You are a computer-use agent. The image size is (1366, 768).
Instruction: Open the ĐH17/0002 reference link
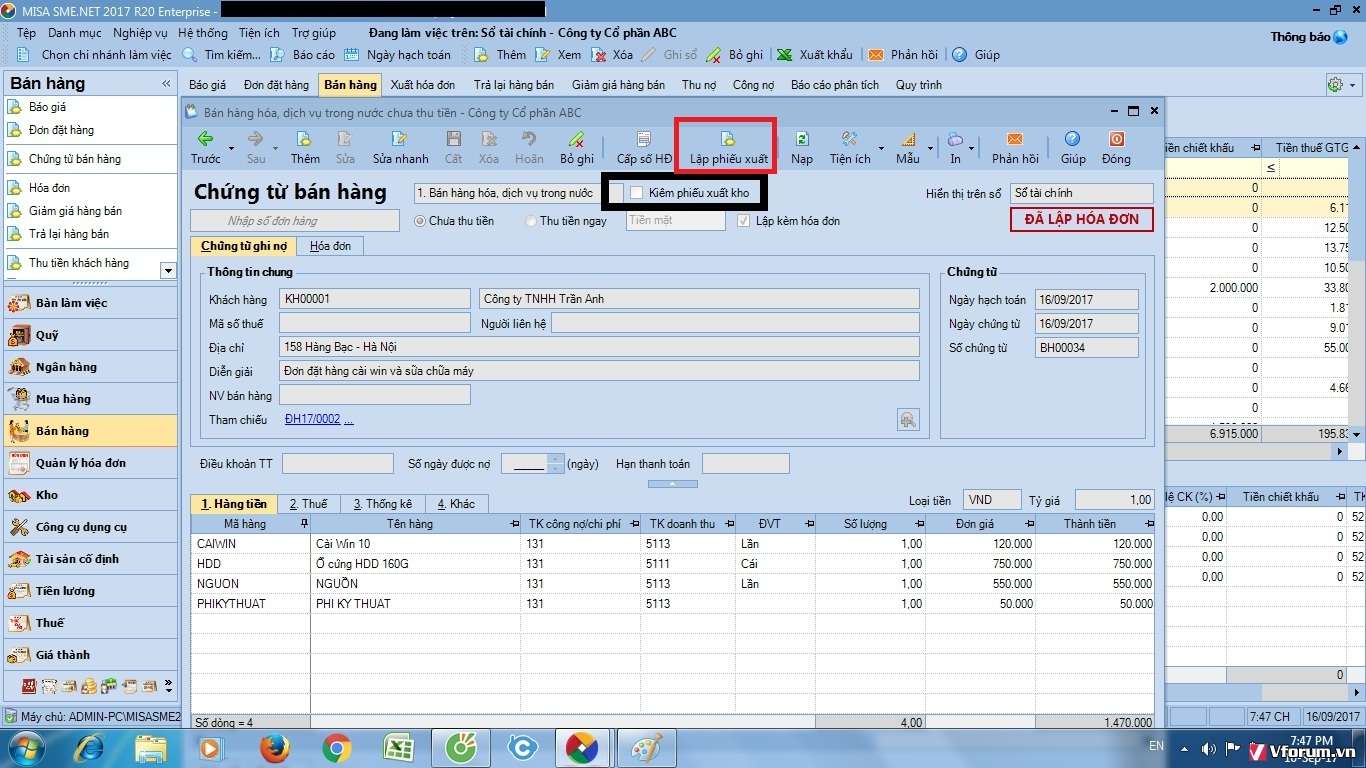pos(312,420)
